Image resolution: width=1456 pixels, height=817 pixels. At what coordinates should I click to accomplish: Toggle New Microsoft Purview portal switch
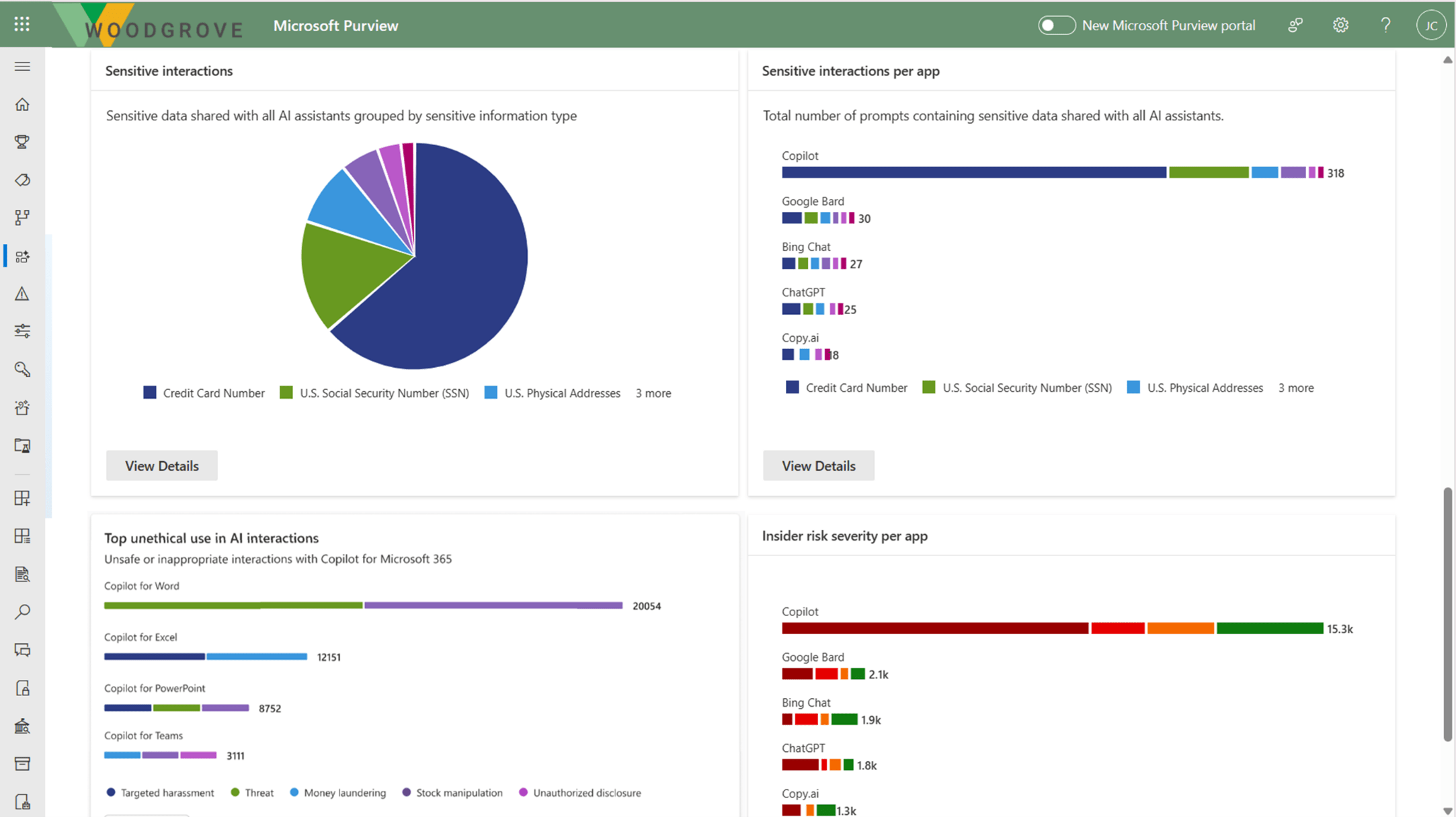pos(1056,26)
